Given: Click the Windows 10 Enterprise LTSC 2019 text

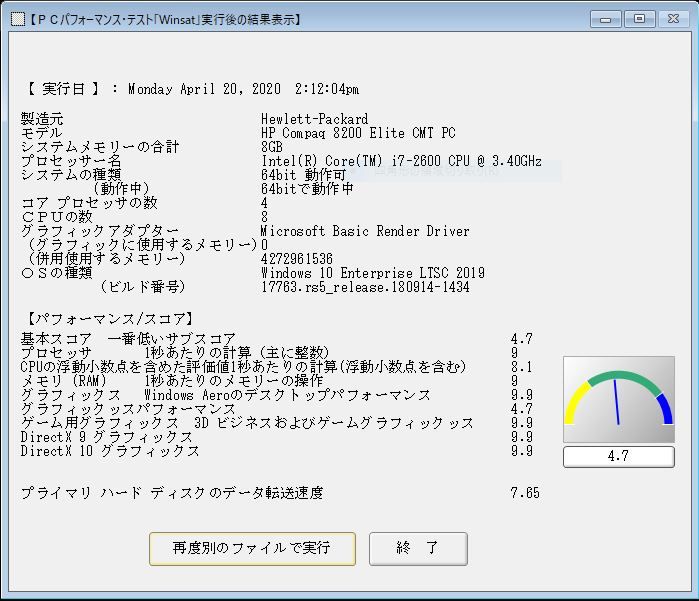Looking at the screenshot, I should click(372, 273).
